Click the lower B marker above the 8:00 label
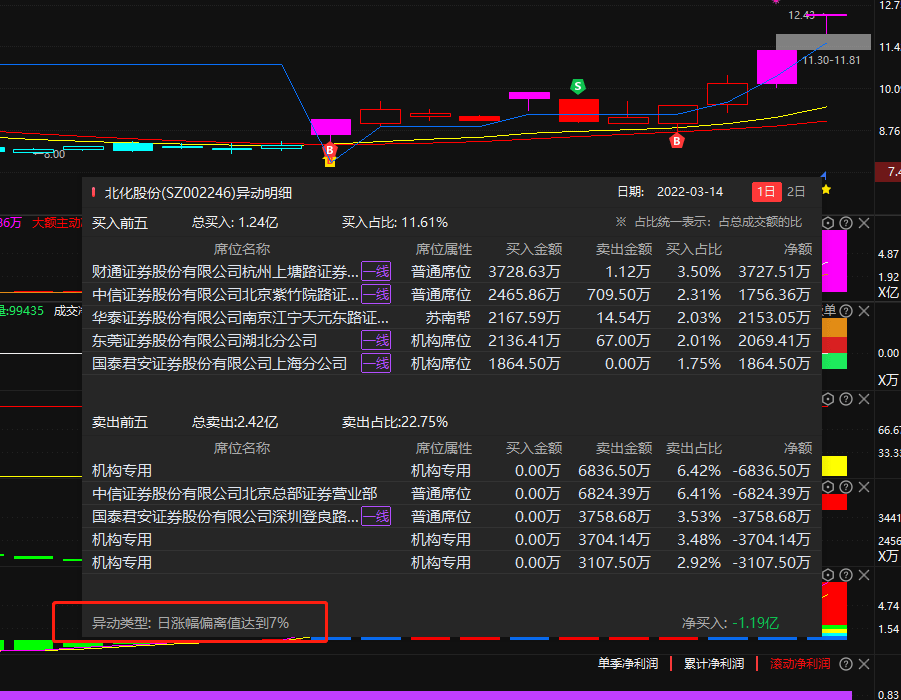901x700 pixels. (328, 150)
